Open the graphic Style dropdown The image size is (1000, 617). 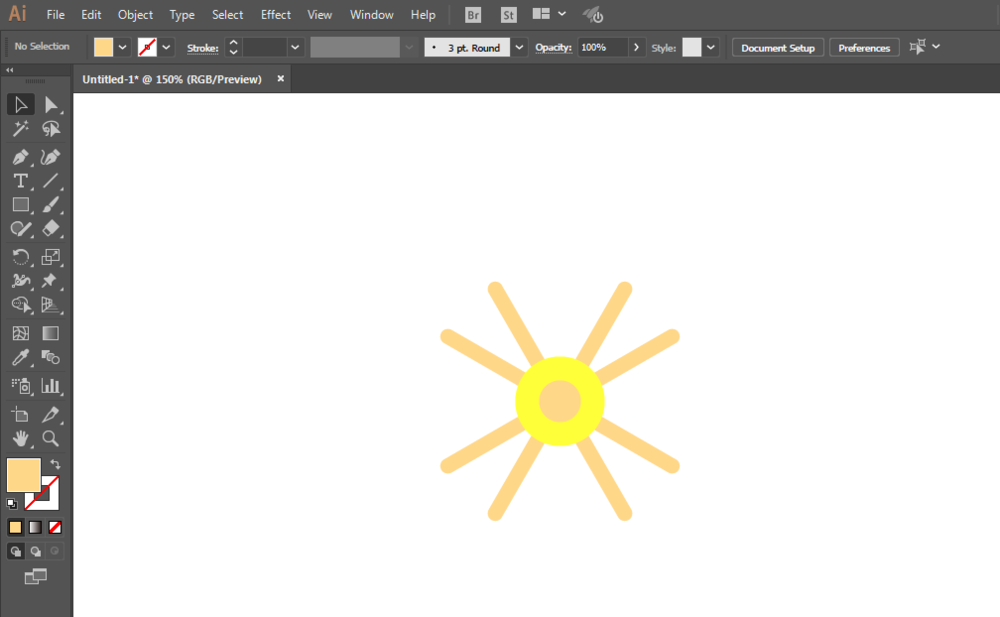coord(710,47)
